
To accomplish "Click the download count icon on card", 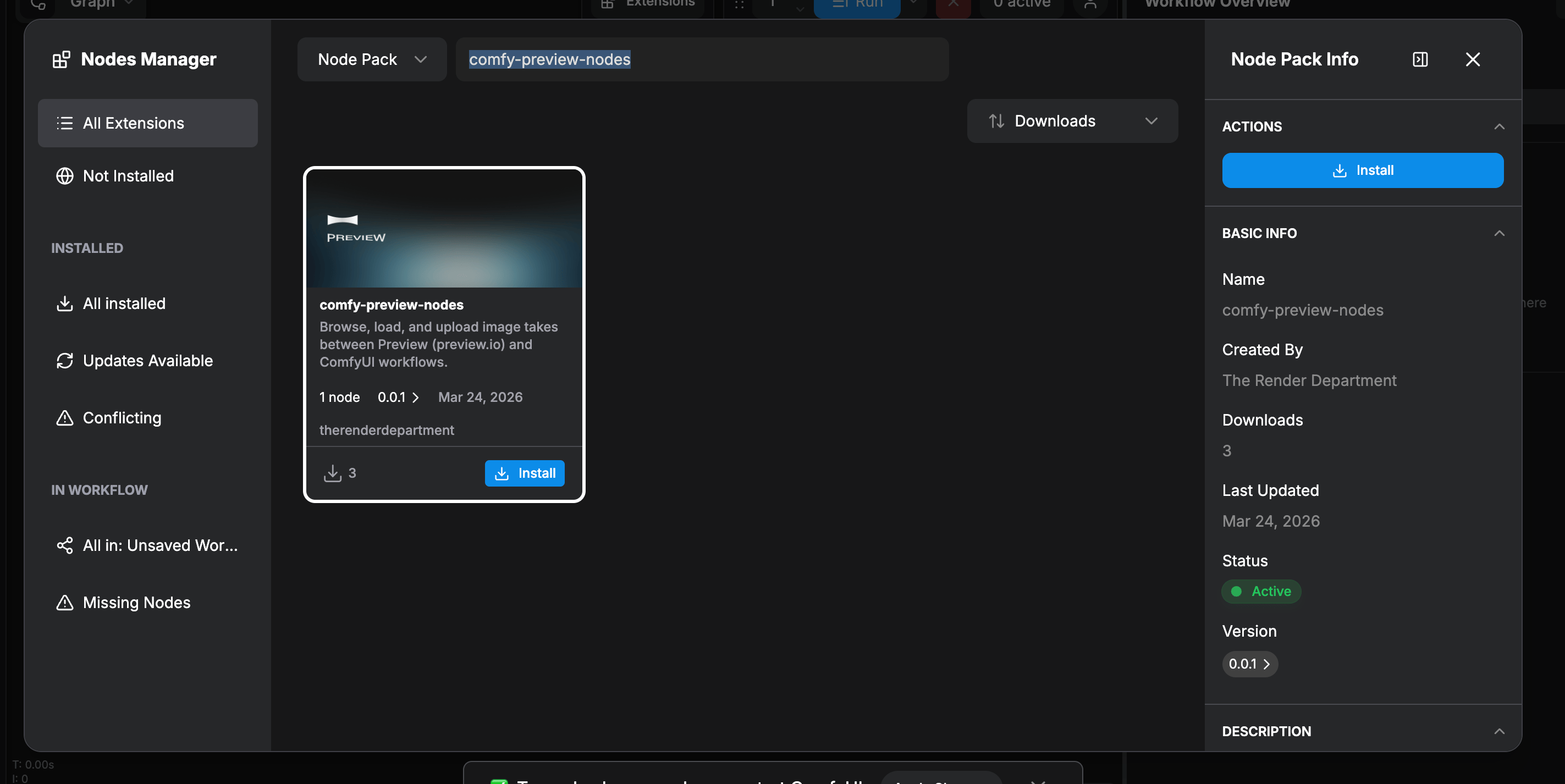I will pos(332,473).
